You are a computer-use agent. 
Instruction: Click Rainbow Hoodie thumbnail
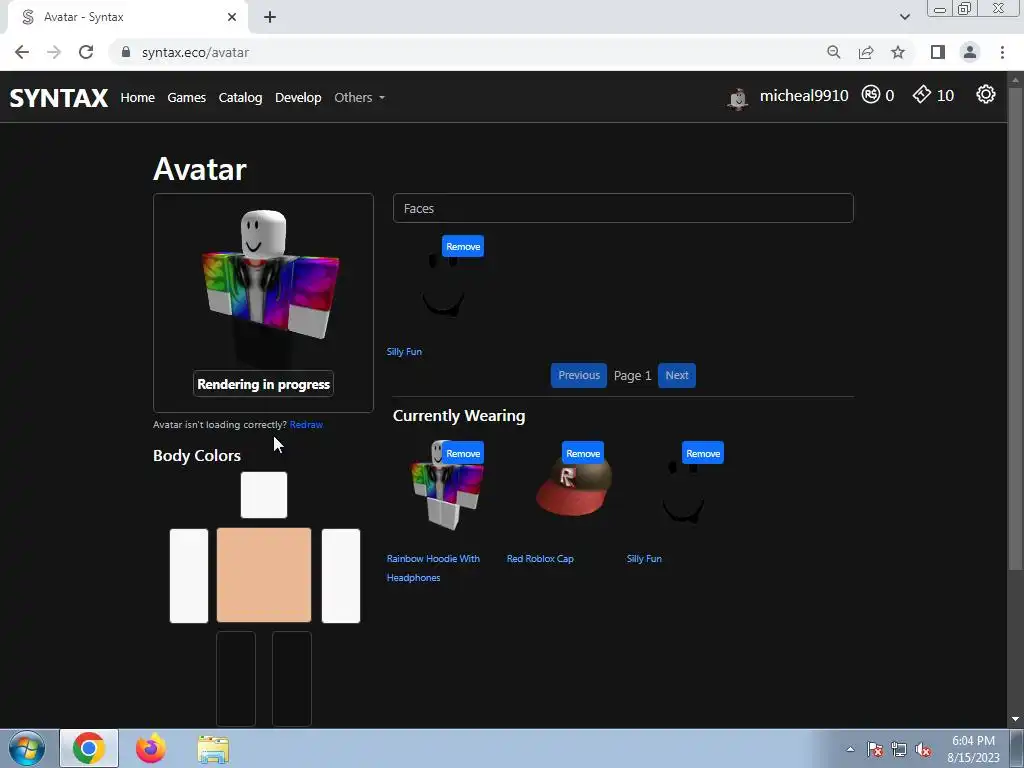447,485
